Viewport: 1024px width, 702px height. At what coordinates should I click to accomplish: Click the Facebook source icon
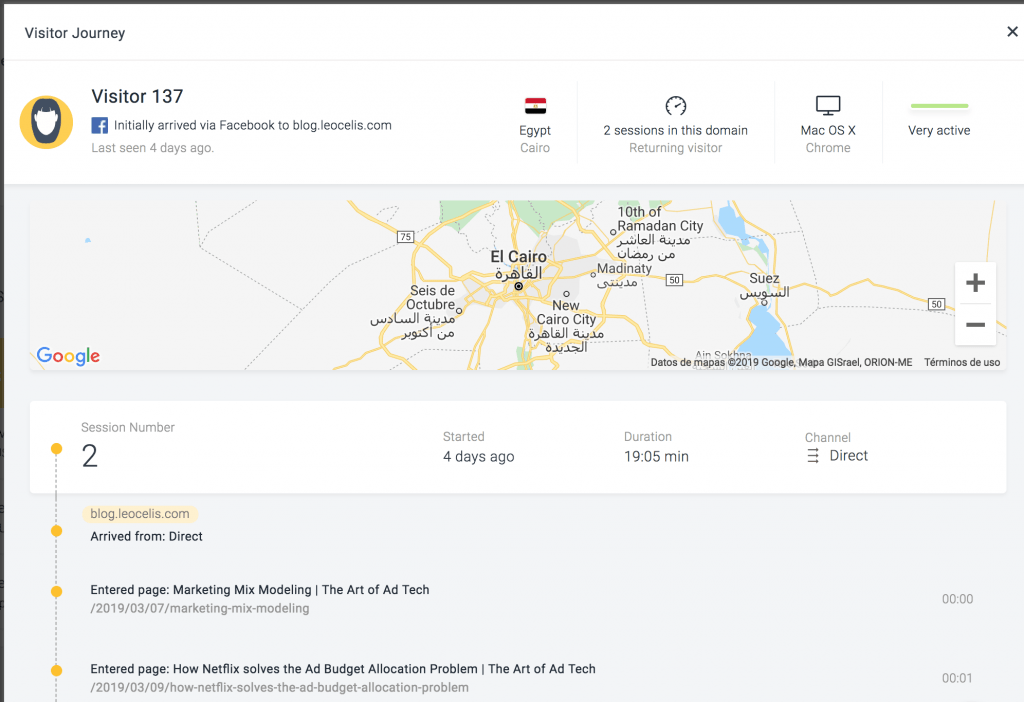(99, 125)
